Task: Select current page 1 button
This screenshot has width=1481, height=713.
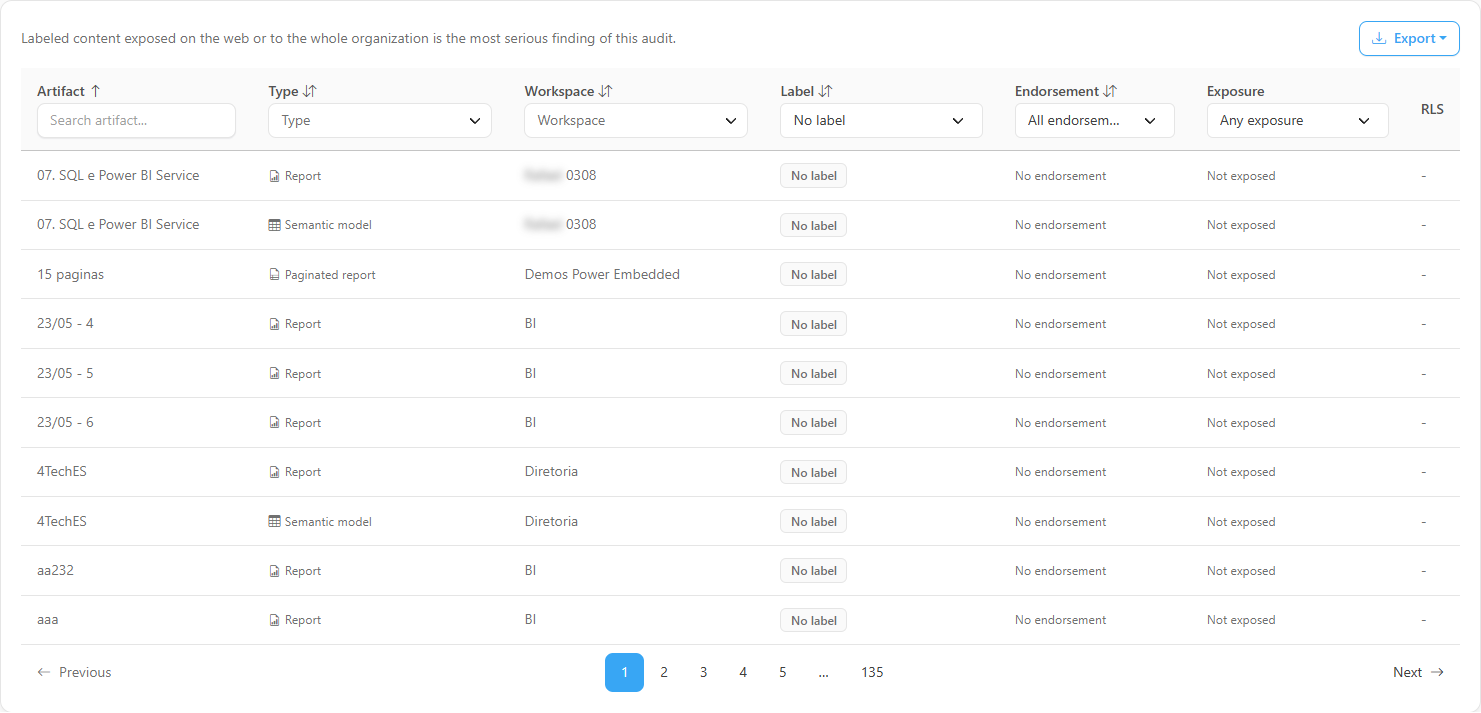Action: (624, 673)
